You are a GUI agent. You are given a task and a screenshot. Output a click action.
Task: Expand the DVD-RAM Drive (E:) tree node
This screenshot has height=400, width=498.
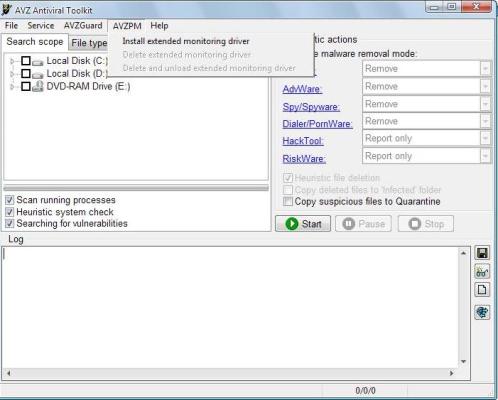[x=12, y=87]
